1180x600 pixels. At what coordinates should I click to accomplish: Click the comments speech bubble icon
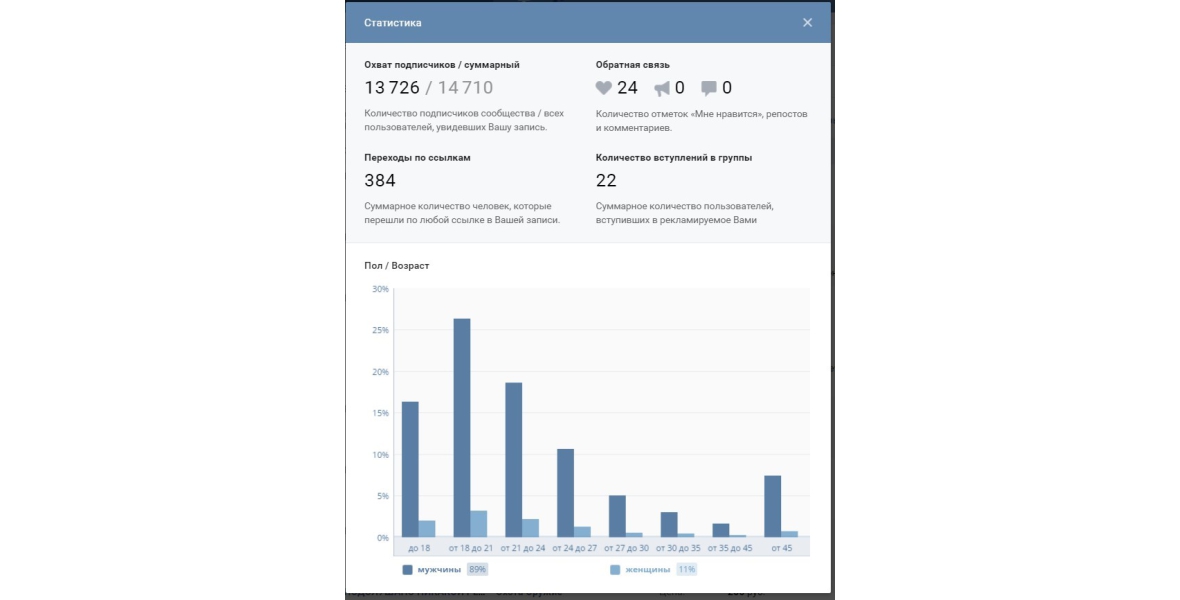pyautogui.click(x=709, y=89)
